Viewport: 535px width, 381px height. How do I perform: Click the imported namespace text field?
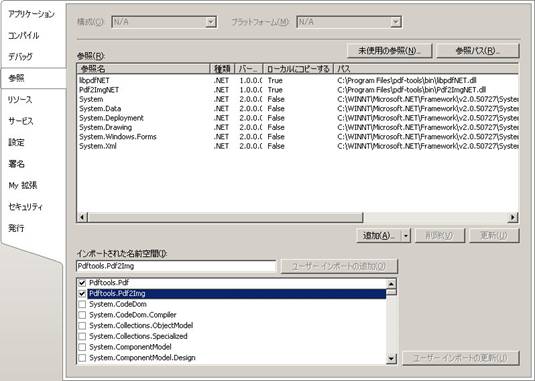(x=176, y=266)
